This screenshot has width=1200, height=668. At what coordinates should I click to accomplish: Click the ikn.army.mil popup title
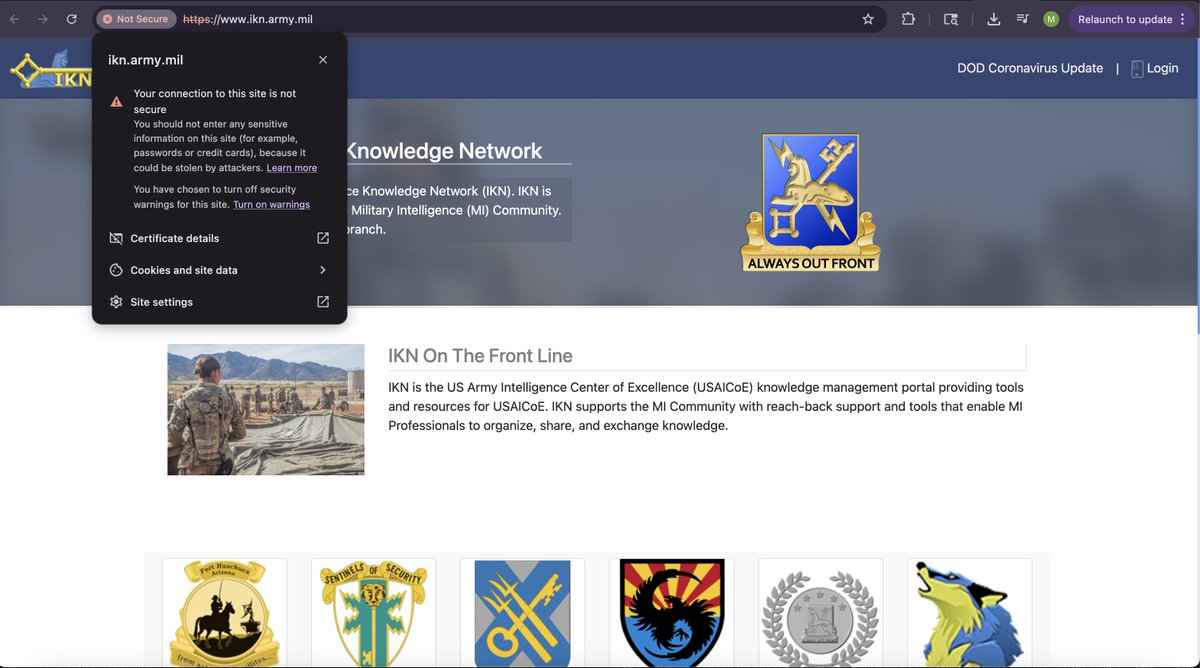coord(146,60)
